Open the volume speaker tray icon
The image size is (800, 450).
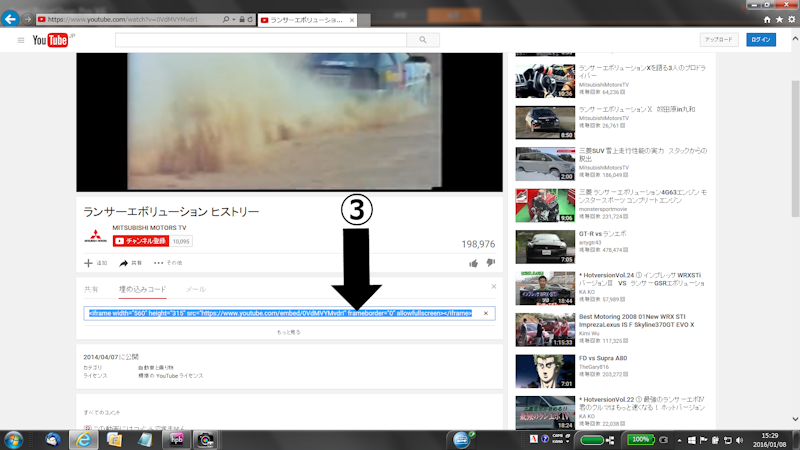739,440
